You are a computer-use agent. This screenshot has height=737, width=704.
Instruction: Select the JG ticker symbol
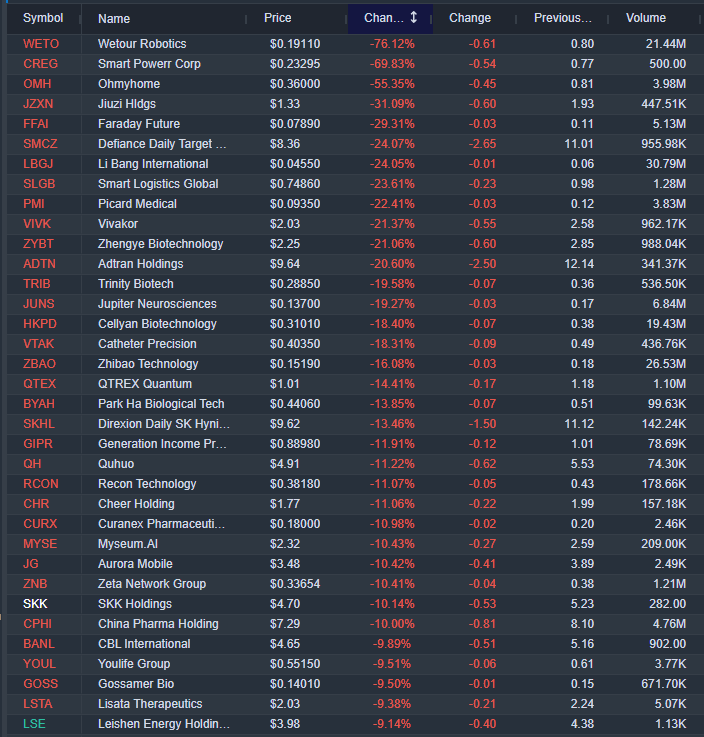(31, 564)
